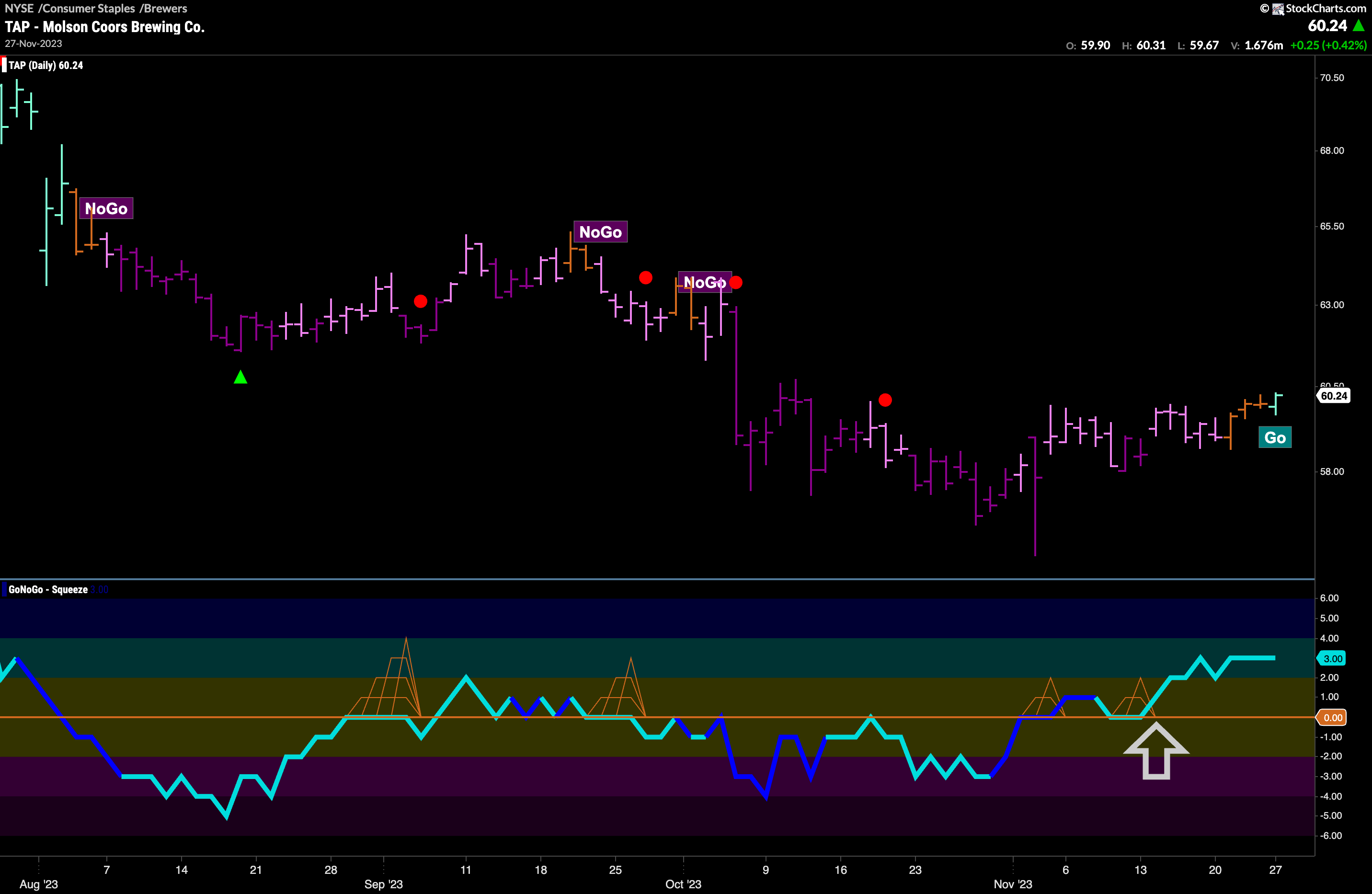Click the 63.00 price axis label
Viewport: 1372px width, 894px height.
click(1332, 304)
